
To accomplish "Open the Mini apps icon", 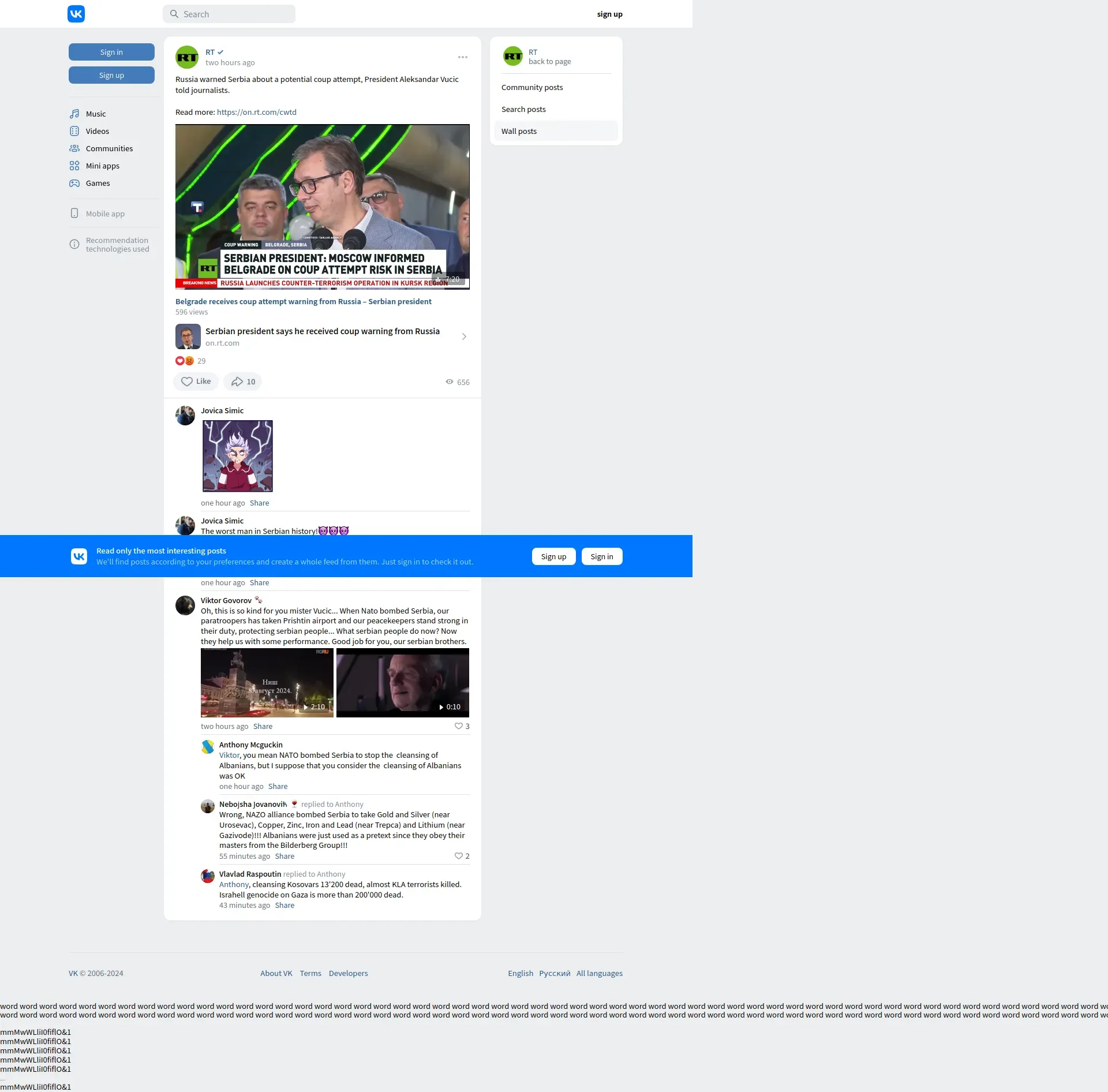I will (x=74, y=166).
